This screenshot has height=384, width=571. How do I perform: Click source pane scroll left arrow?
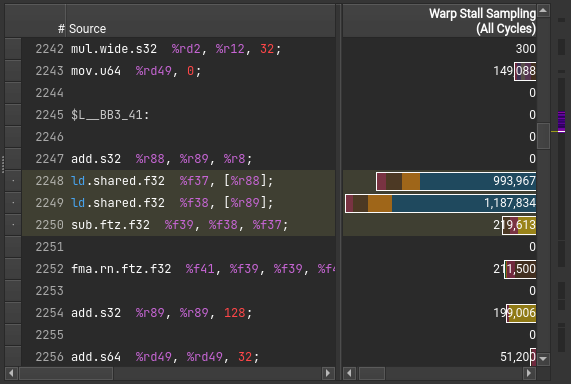11,373
